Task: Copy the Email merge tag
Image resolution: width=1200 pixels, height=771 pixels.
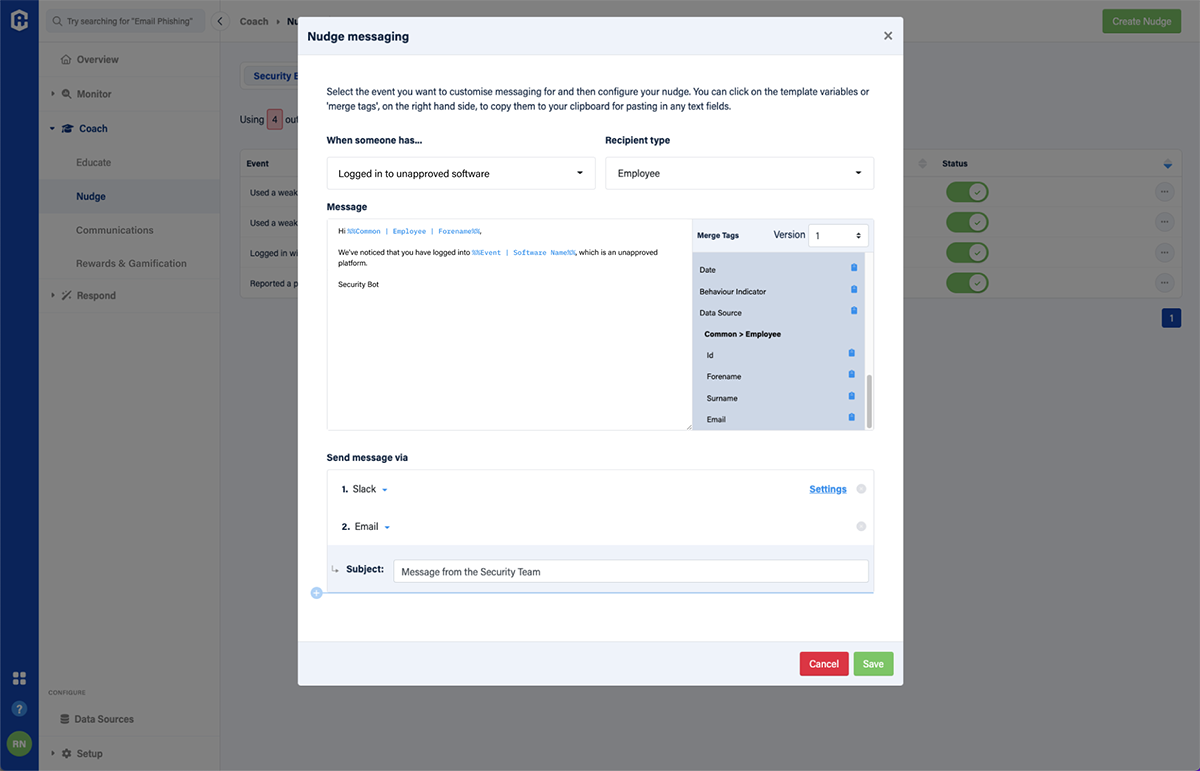Action: click(851, 418)
